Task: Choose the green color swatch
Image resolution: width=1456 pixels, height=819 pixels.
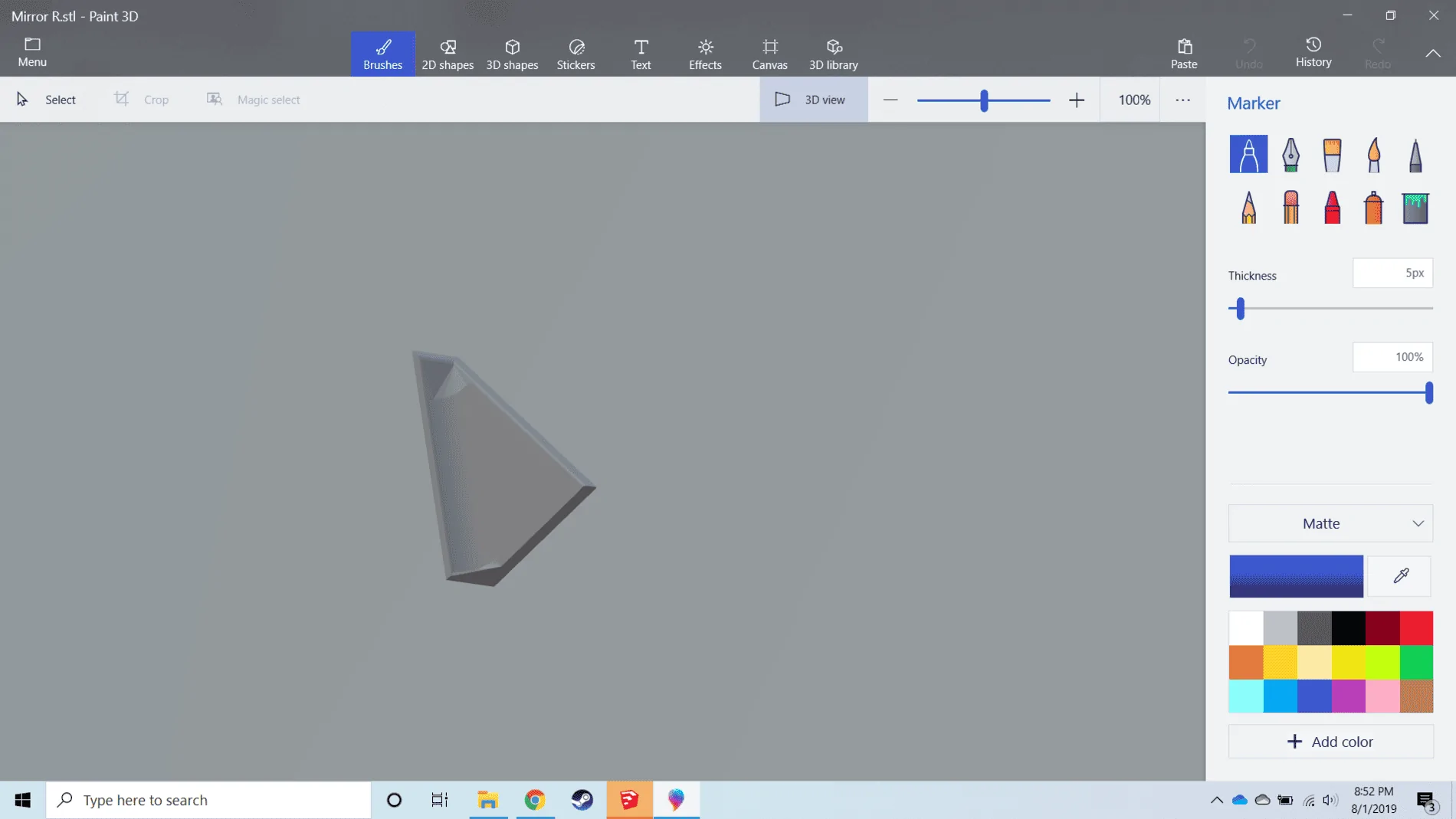Action: [1416, 662]
